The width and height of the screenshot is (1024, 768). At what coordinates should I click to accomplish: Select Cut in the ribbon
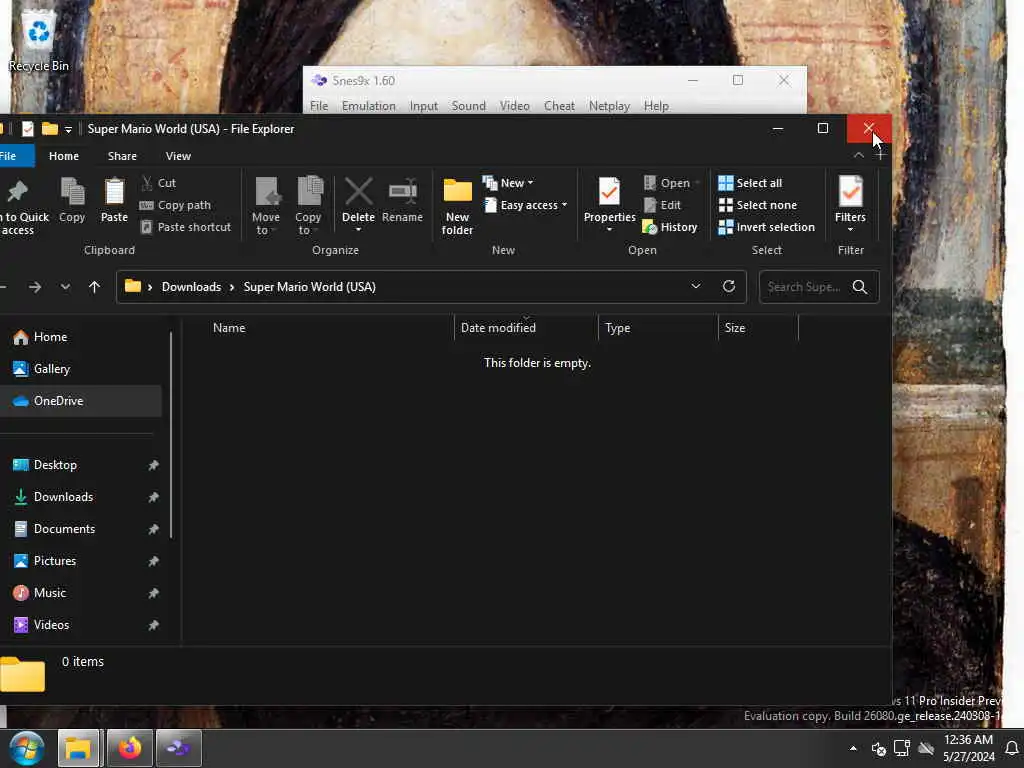point(159,183)
